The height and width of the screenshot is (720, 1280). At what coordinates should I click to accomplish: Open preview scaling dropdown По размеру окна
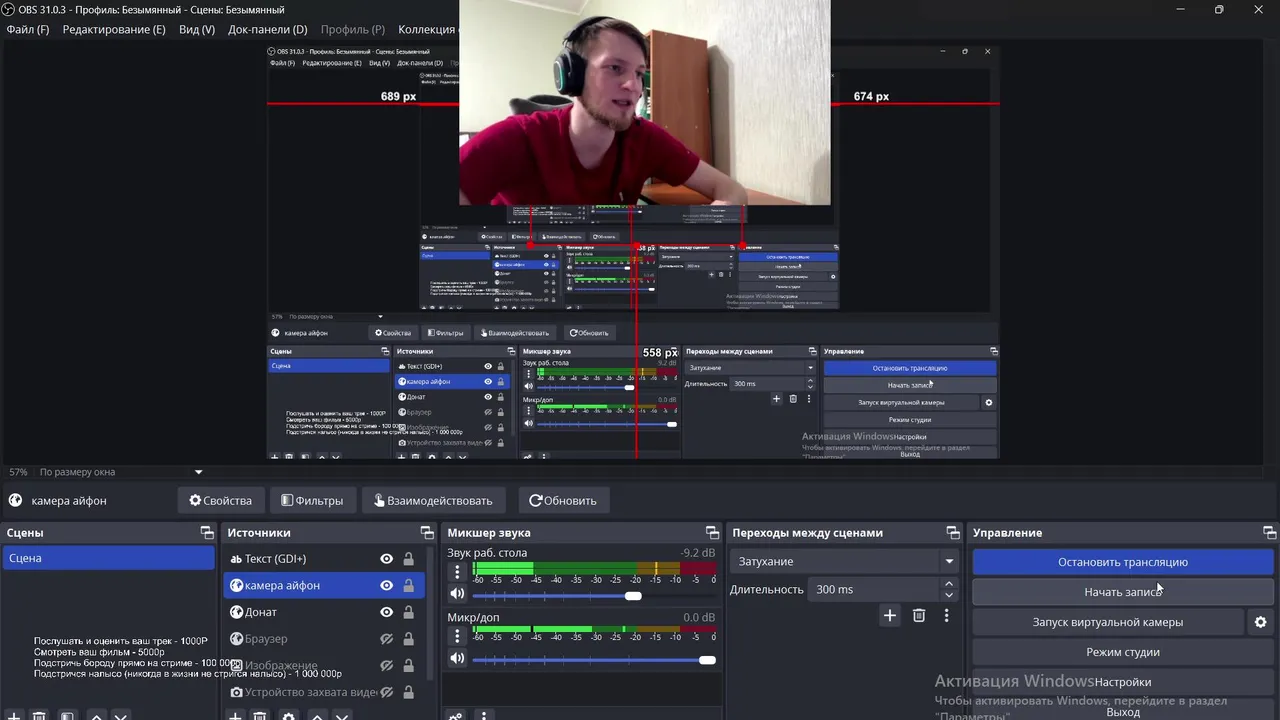[x=120, y=472]
